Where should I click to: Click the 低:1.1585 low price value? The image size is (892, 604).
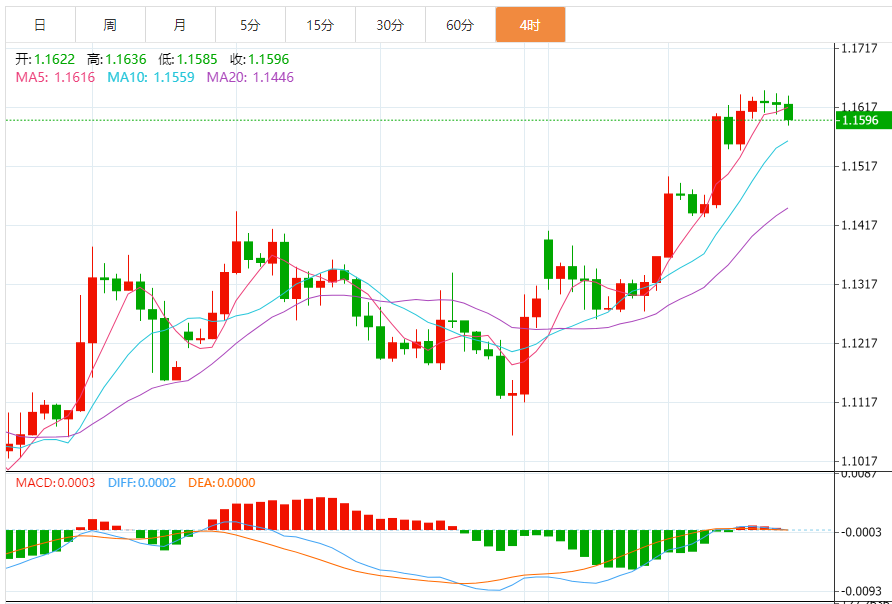click(x=188, y=59)
